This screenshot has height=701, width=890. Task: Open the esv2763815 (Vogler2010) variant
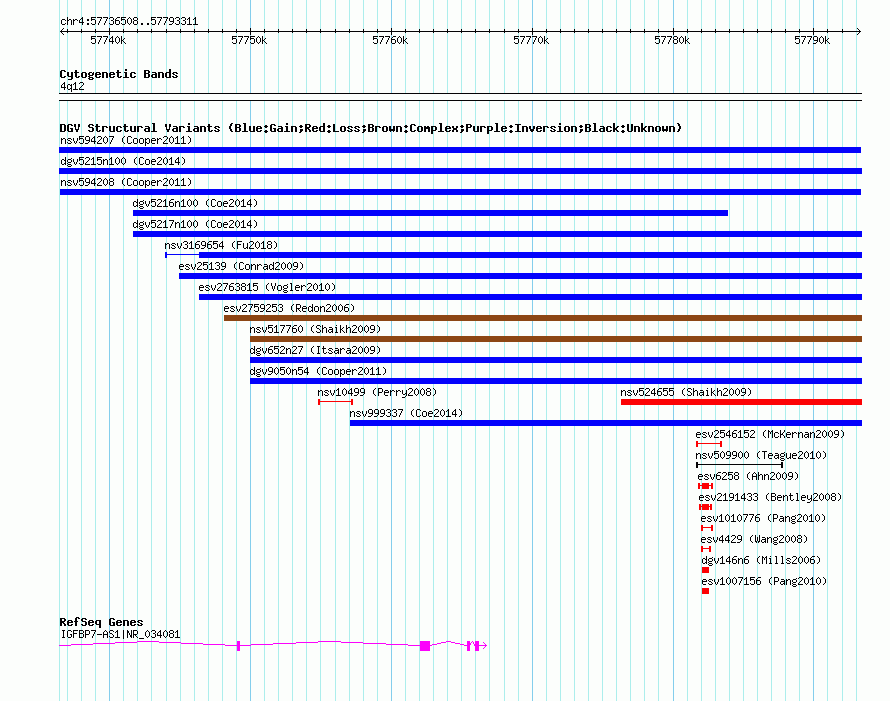(530, 297)
